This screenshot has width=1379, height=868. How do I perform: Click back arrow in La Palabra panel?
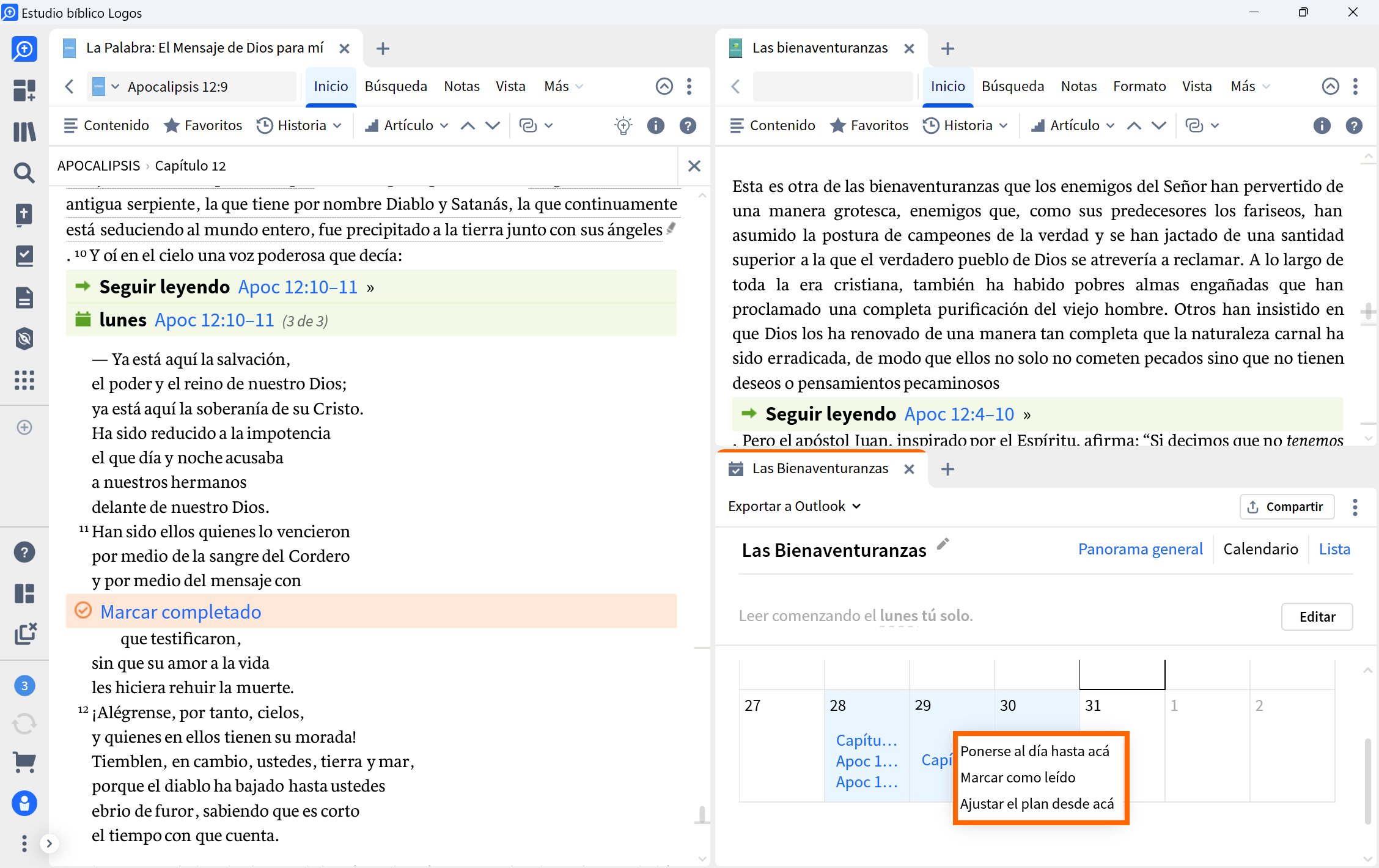70,86
